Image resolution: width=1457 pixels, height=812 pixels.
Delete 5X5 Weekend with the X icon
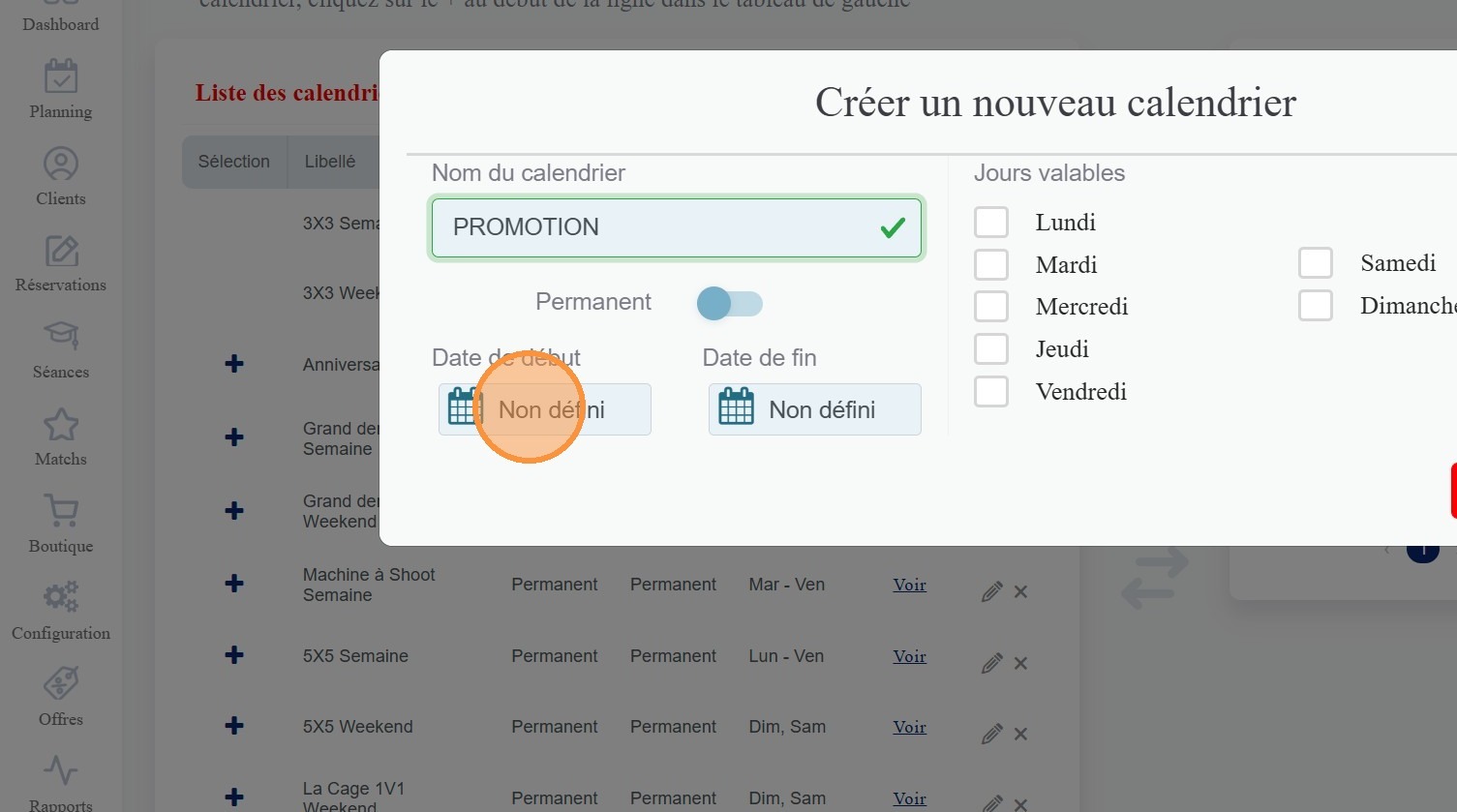coord(1020,734)
